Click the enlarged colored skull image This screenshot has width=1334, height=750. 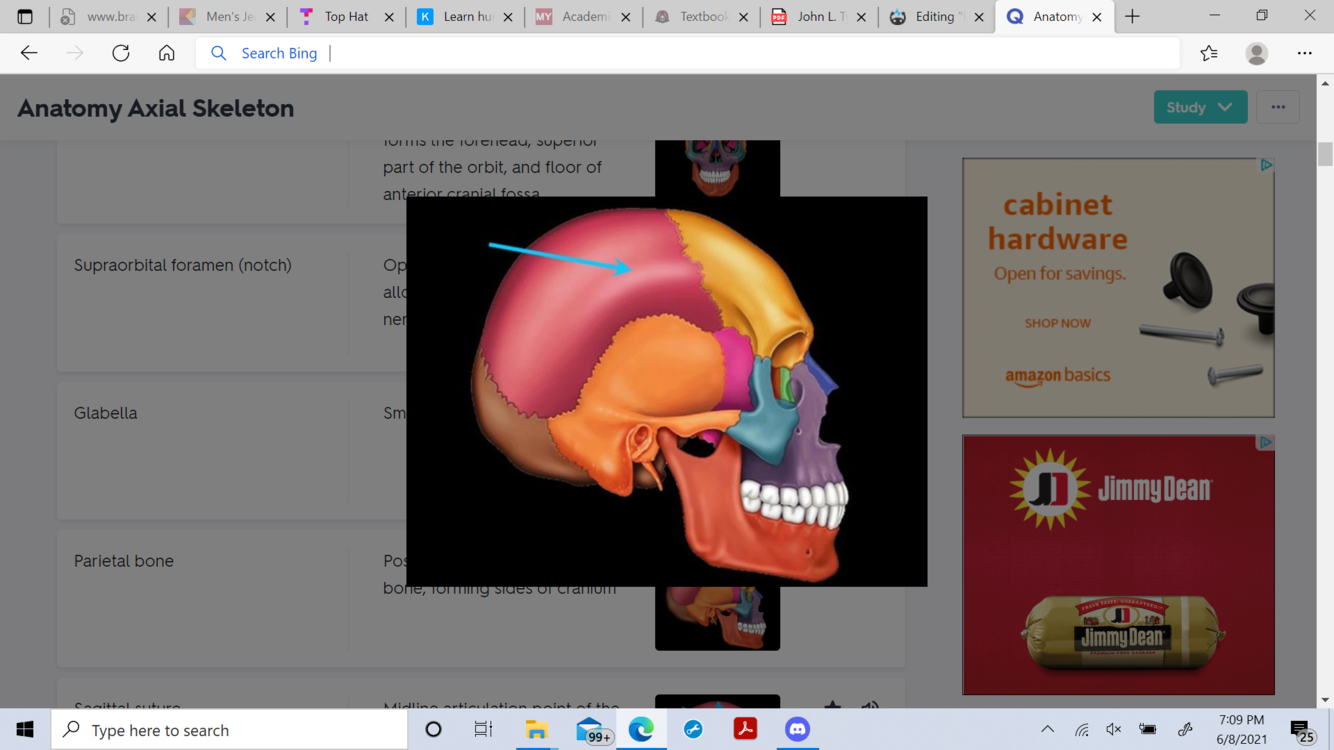(x=667, y=391)
